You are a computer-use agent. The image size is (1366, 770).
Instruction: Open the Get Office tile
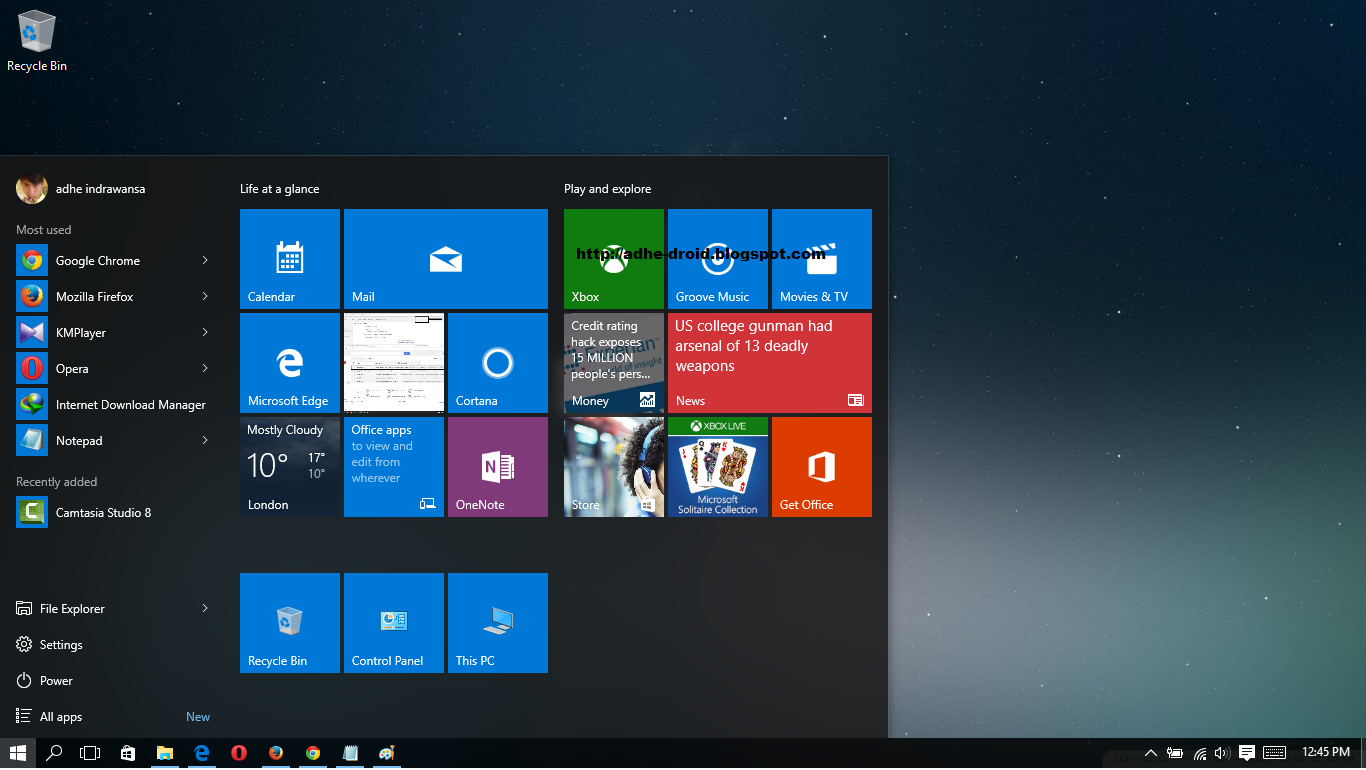(822, 467)
